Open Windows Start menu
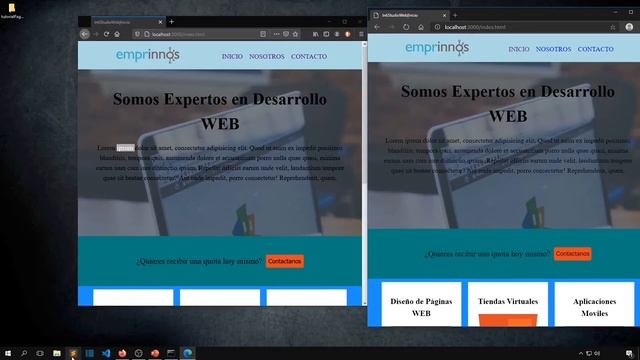The image size is (640, 360). 8,353
